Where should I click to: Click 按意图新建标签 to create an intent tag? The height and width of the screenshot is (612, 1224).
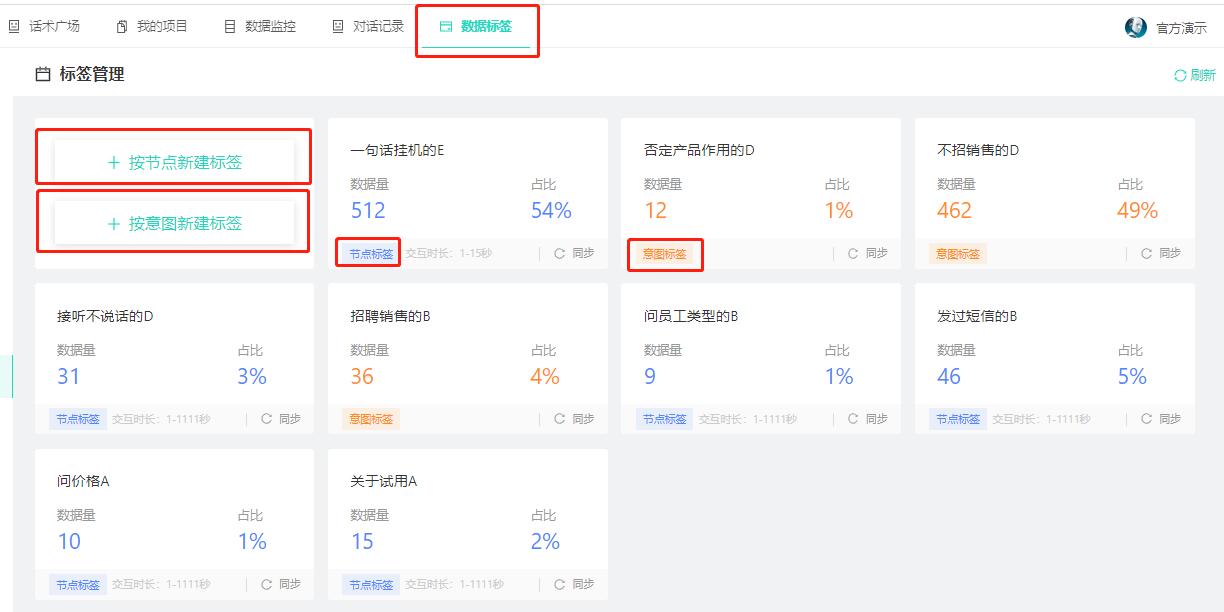click(171, 222)
